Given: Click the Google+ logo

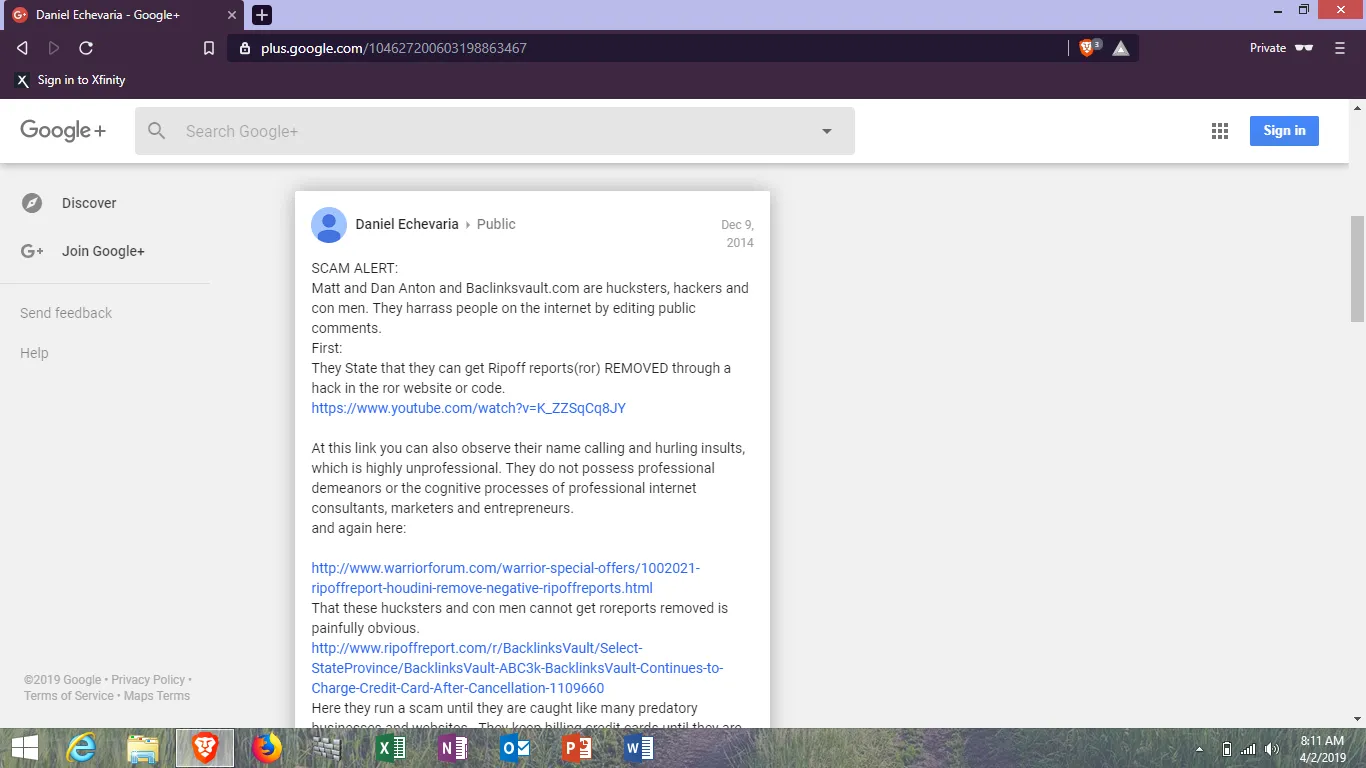Looking at the screenshot, I should (63, 131).
